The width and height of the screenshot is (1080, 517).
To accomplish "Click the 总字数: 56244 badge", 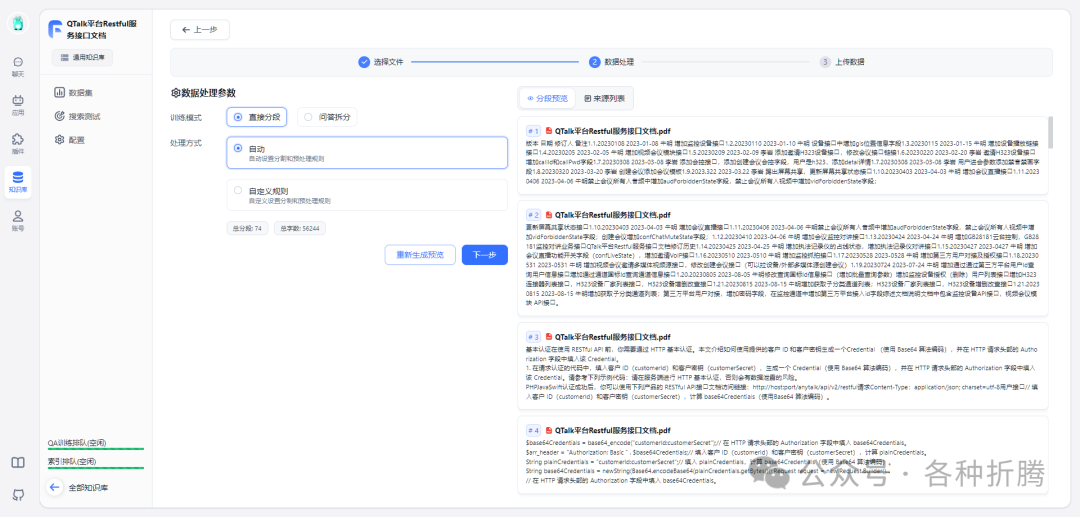I will (x=300, y=228).
